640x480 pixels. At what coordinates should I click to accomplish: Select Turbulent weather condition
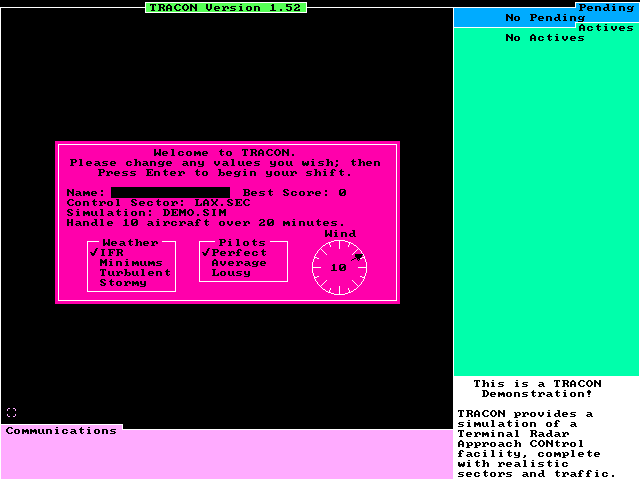pos(135,273)
